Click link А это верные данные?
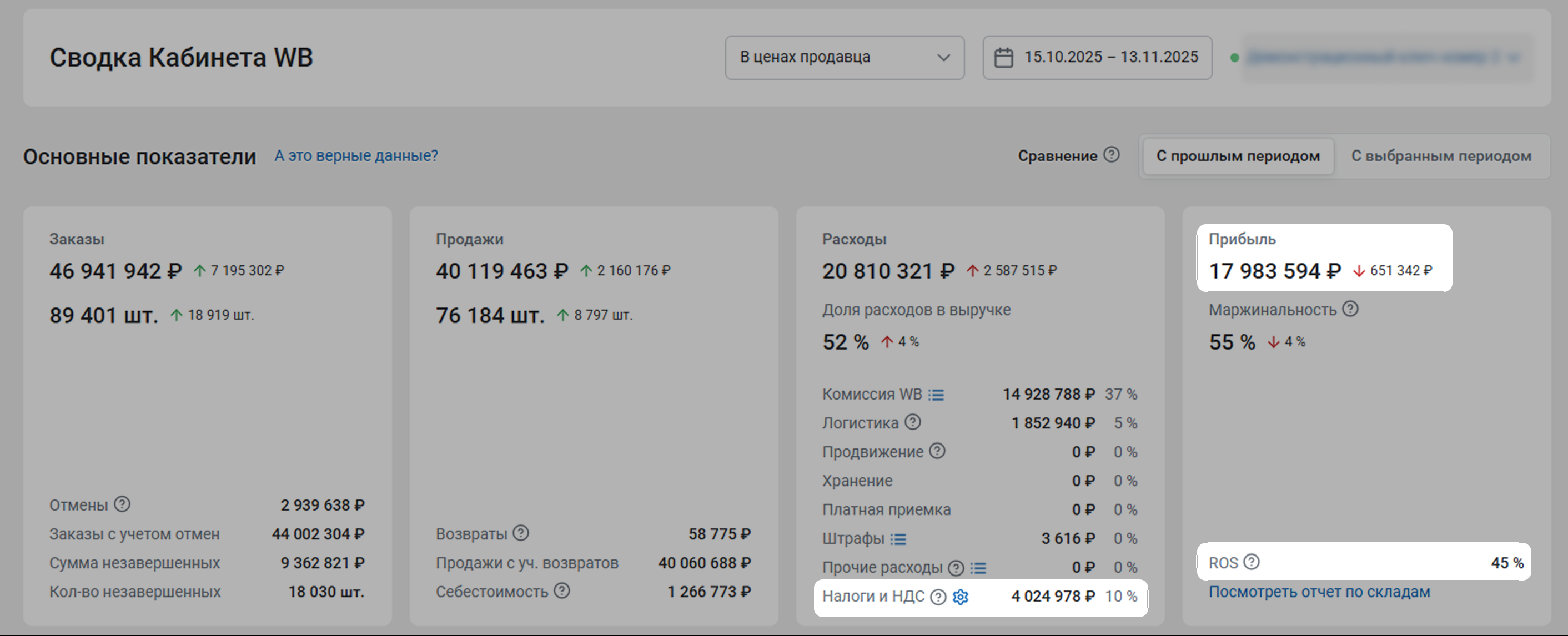Screen dimensions: 1568x636 click(356, 156)
